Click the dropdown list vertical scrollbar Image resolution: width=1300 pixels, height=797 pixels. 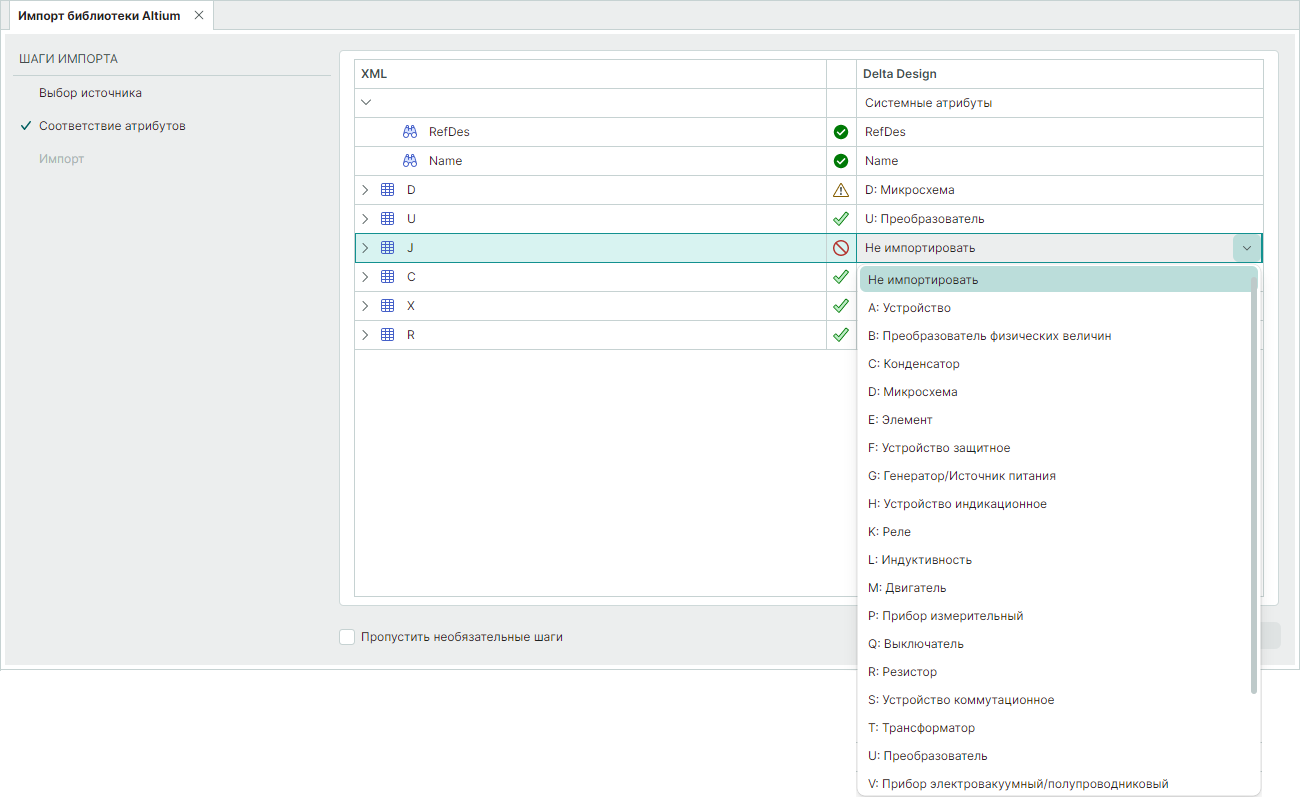click(x=1254, y=480)
